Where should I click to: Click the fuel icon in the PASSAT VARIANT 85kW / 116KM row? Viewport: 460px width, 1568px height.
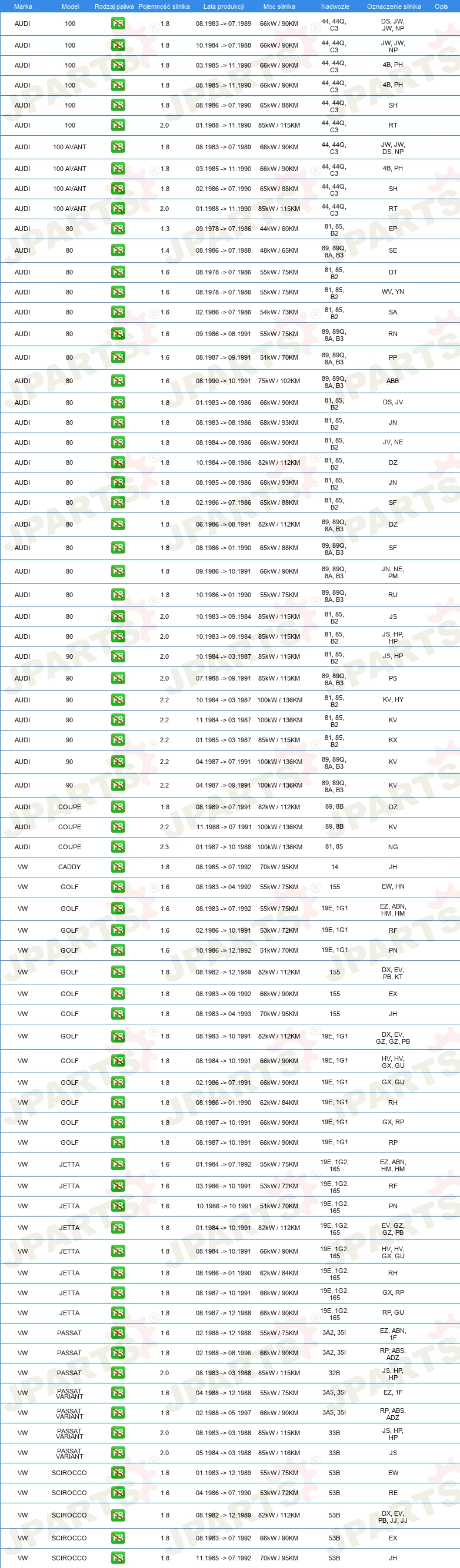pos(118,1452)
